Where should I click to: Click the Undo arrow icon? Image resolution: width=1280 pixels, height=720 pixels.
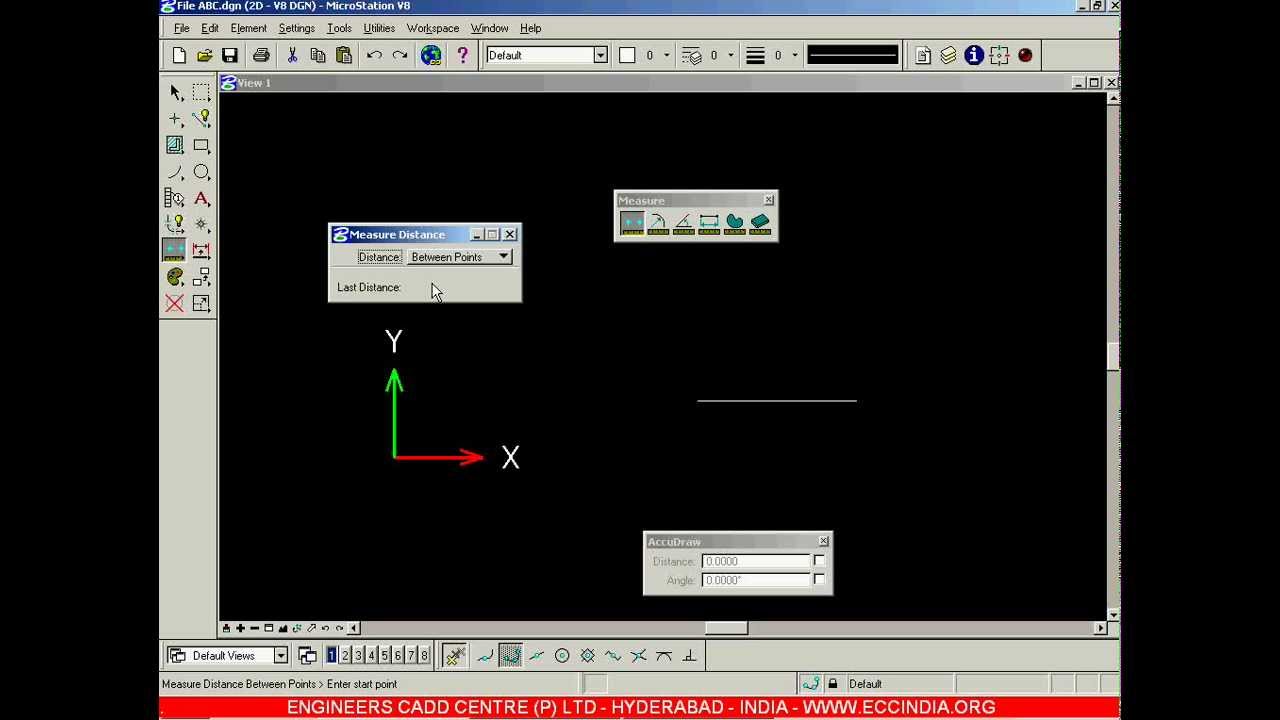point(374,55)
